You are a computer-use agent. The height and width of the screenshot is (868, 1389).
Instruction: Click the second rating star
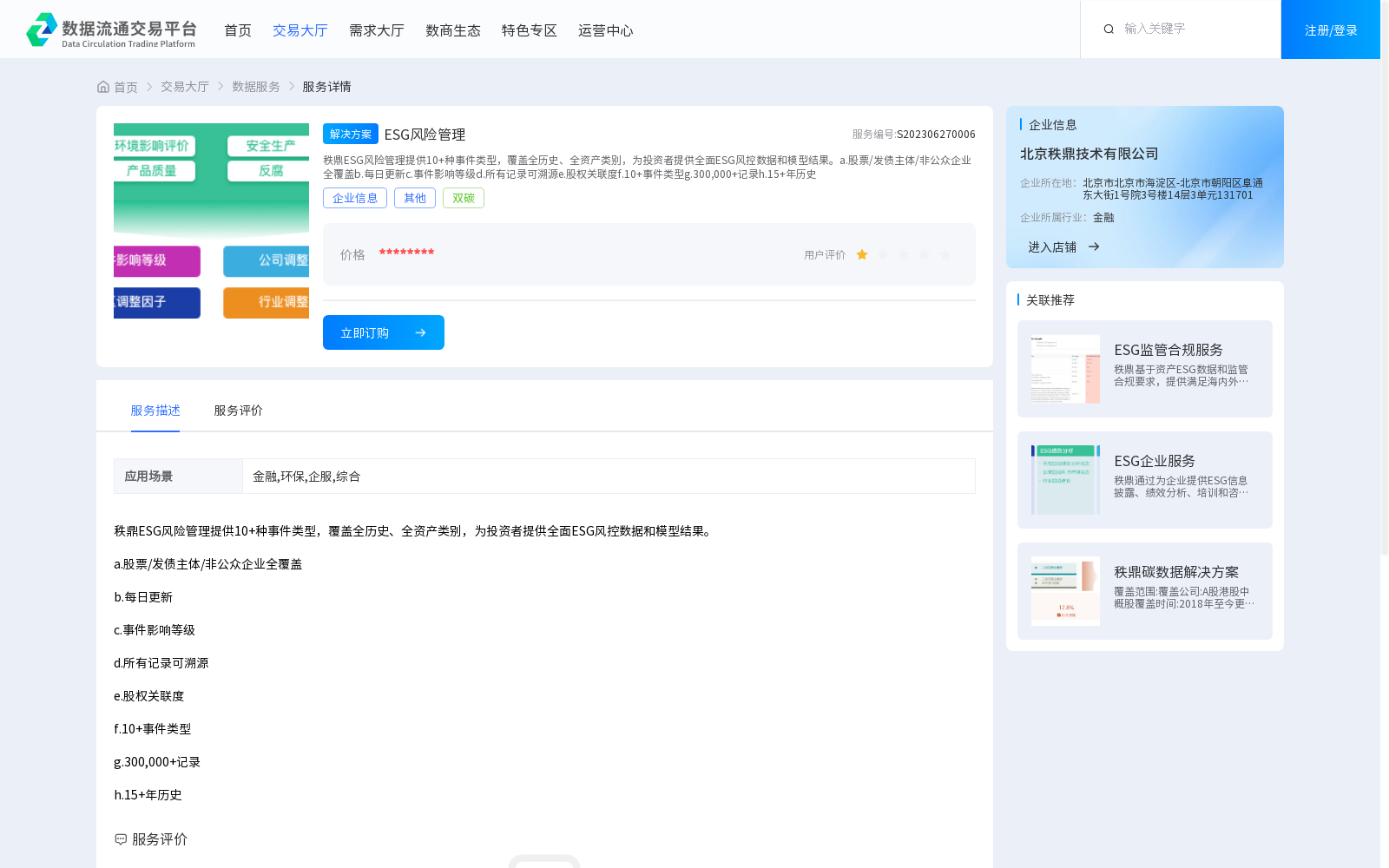click(x=883, y=254)
